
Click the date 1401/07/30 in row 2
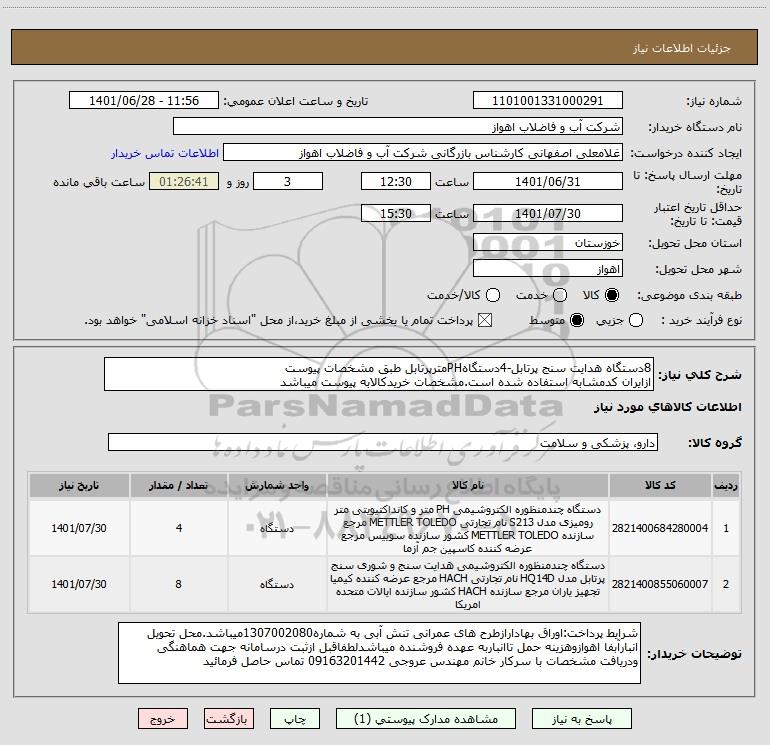click(x=79, y=584)
